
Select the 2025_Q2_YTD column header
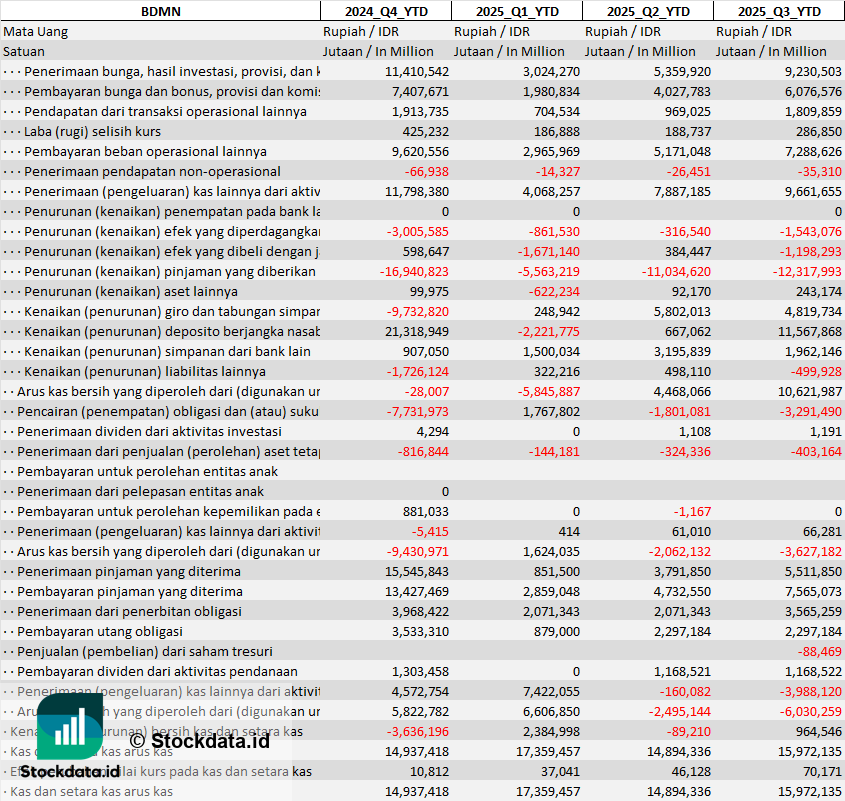click(648, 11)
